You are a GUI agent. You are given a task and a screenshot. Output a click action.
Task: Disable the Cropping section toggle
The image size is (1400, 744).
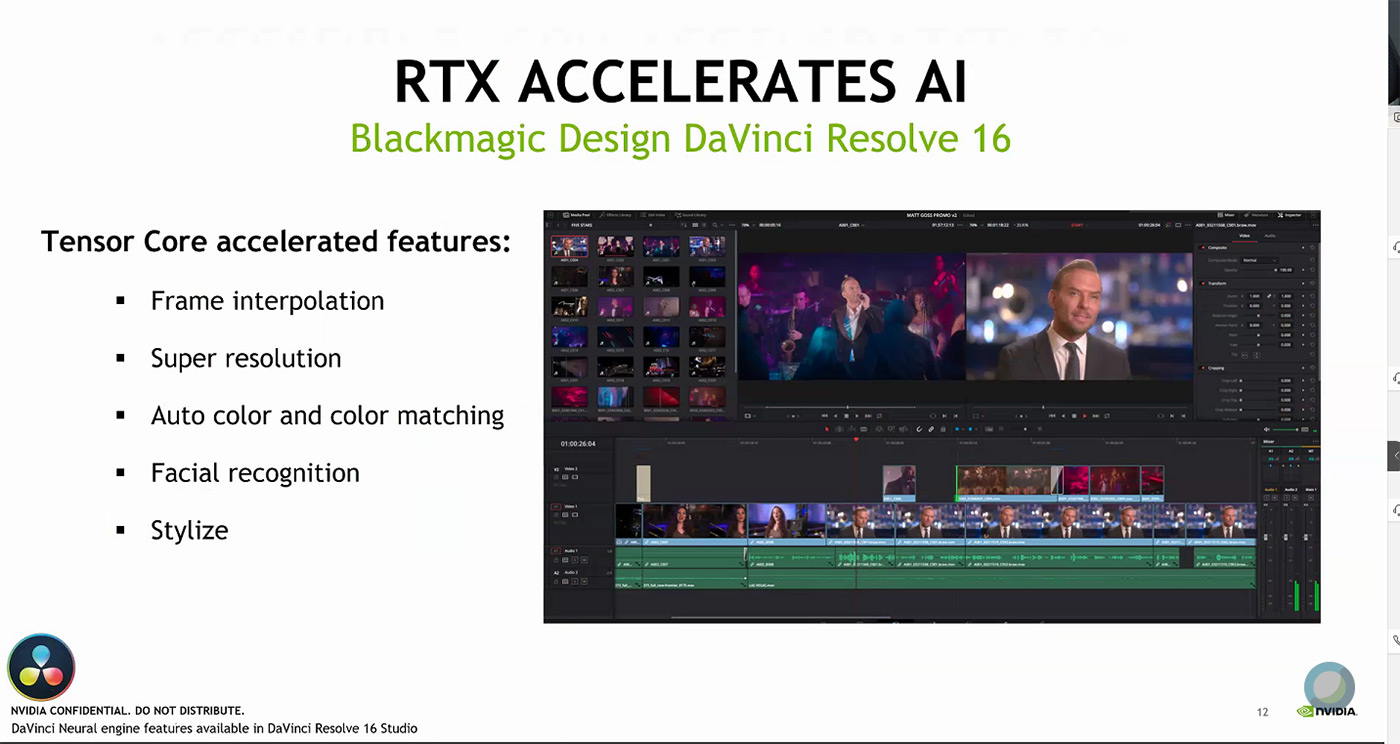[x=1203, y=367]
